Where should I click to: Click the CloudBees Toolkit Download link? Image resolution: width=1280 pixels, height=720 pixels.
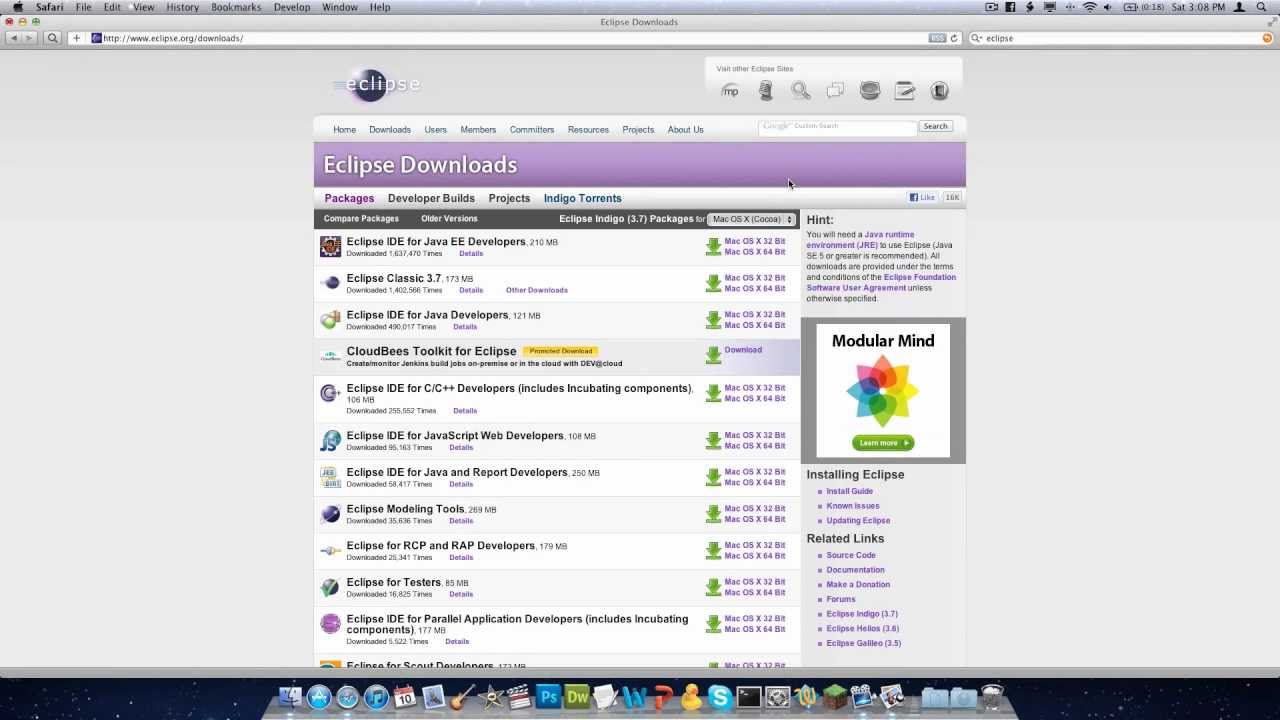point(743,350)
